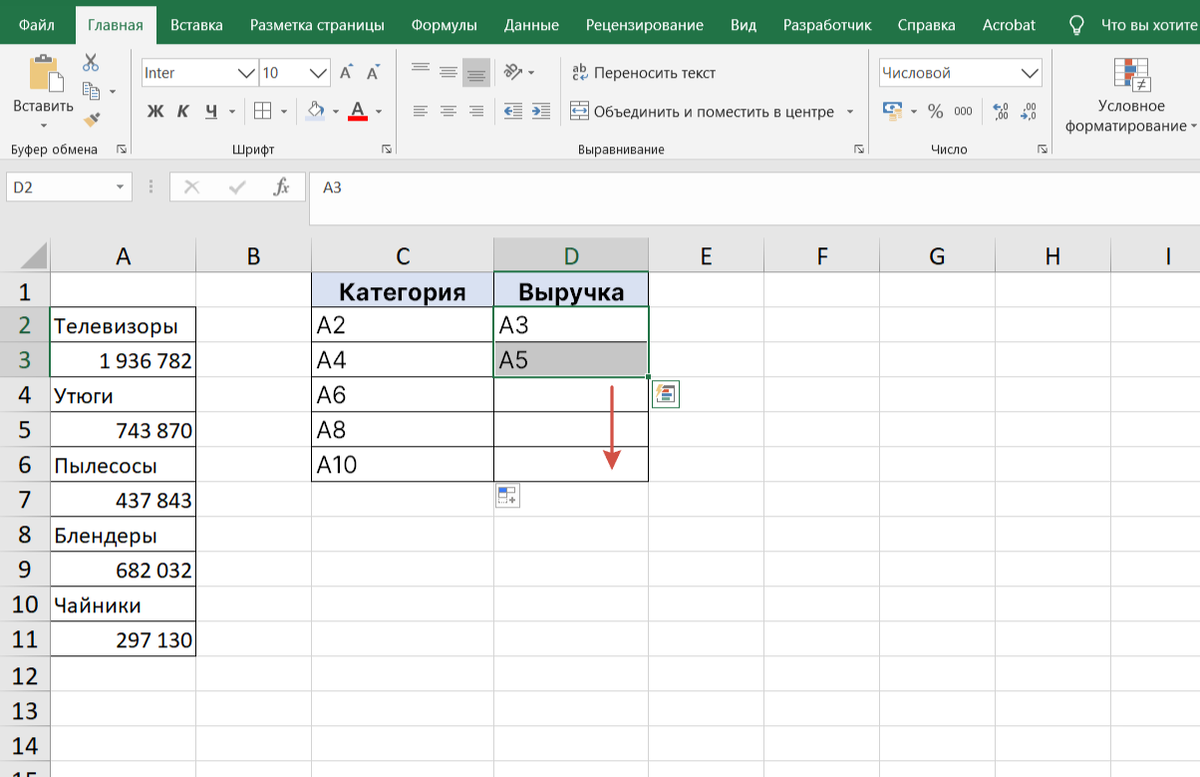Open Шрифт group dialog launcher
The height and width of the screenshot is (777, 1200).
tap(386, 149)
